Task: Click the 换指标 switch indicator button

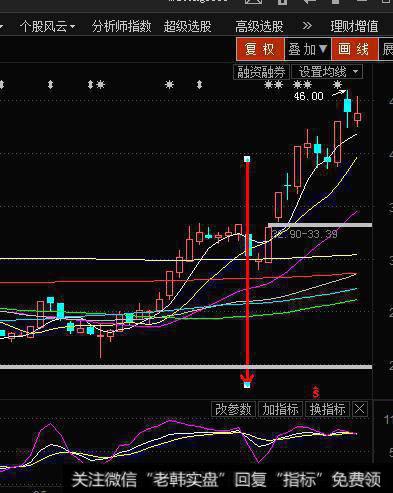Action: [x=327, y=409]
